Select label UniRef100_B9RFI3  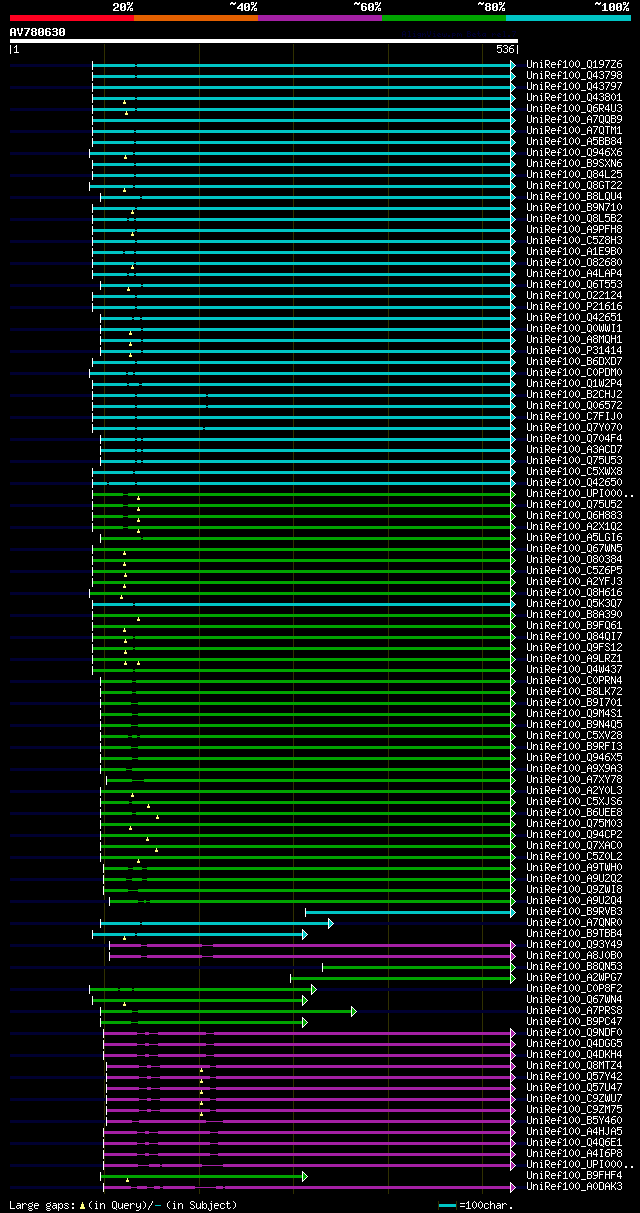coord(574,746)
